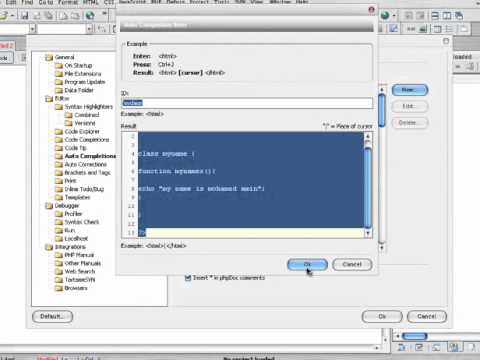Open the HTML menu
The height and width of the screenshot is (360, 480).
click(90, 2)
